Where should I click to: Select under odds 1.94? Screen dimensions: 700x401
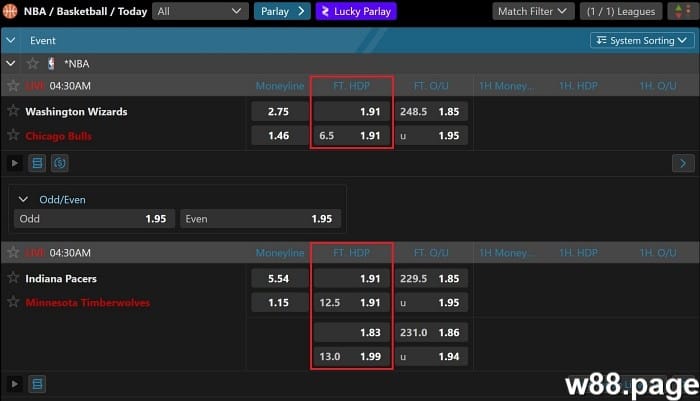coord(431,357)
